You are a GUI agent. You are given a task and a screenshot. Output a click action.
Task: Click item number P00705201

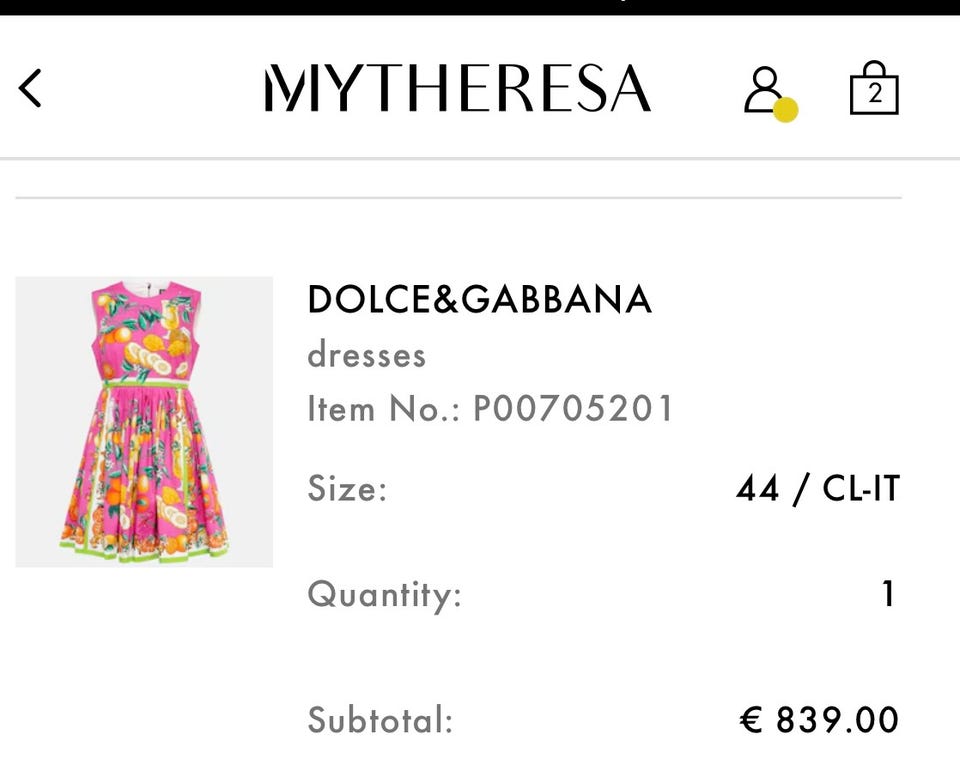[574, 409]
